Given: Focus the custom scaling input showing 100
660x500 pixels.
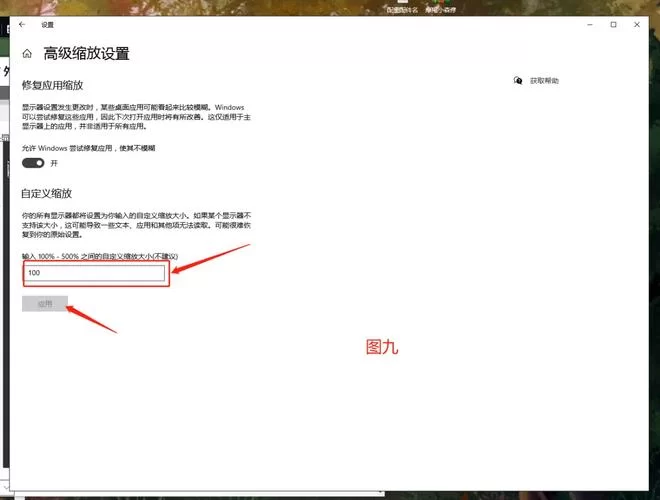Looking at the screenshot, I should point(94,273).
